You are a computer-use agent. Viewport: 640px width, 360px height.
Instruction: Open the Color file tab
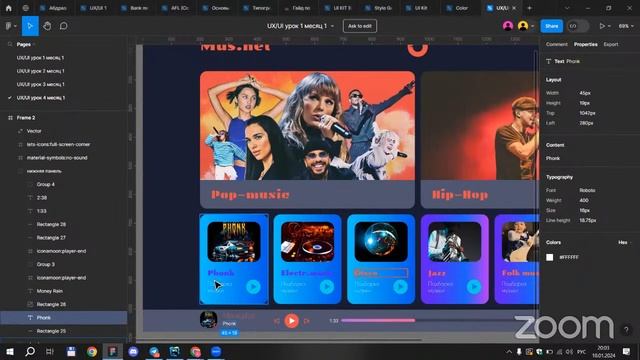point(458,8)
